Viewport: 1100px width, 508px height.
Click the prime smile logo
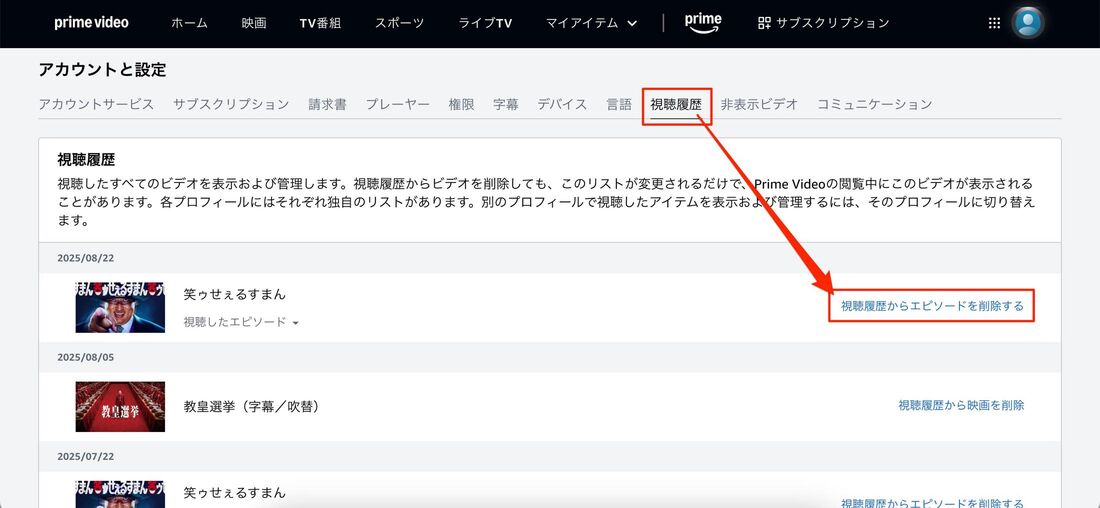pos(703,23)
